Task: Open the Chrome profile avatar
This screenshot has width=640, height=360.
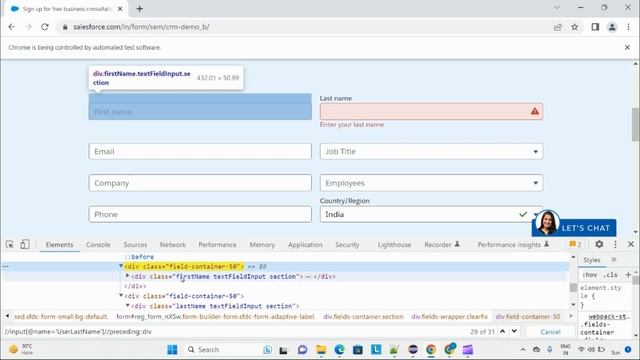Action: 612,27
